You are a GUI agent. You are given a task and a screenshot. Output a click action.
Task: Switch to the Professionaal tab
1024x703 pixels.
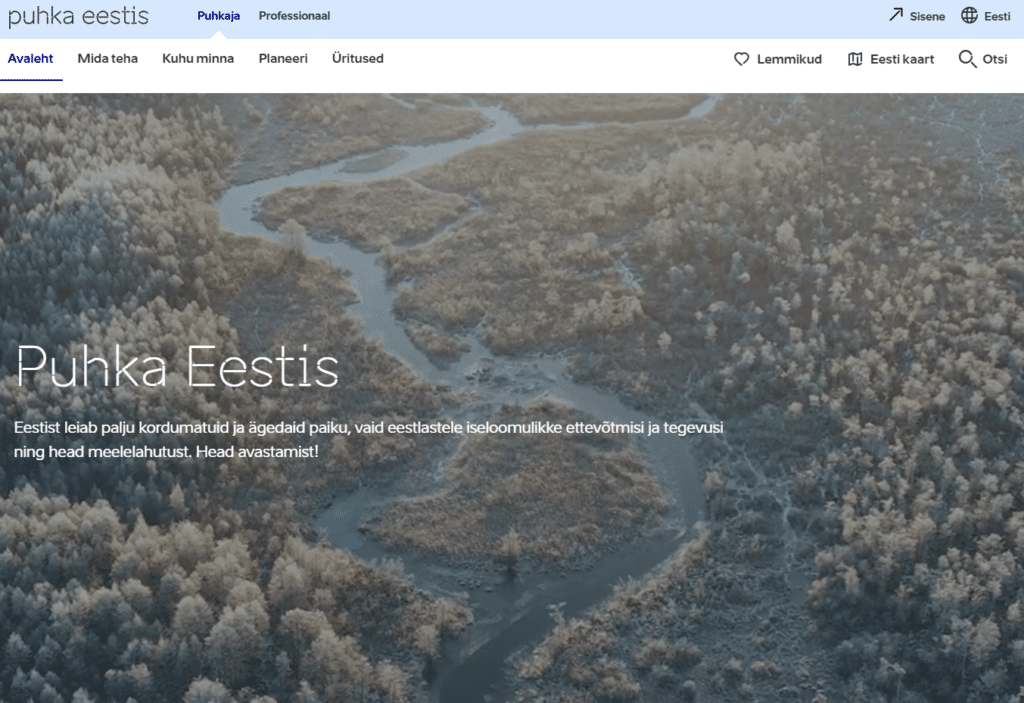click(294, 16)
